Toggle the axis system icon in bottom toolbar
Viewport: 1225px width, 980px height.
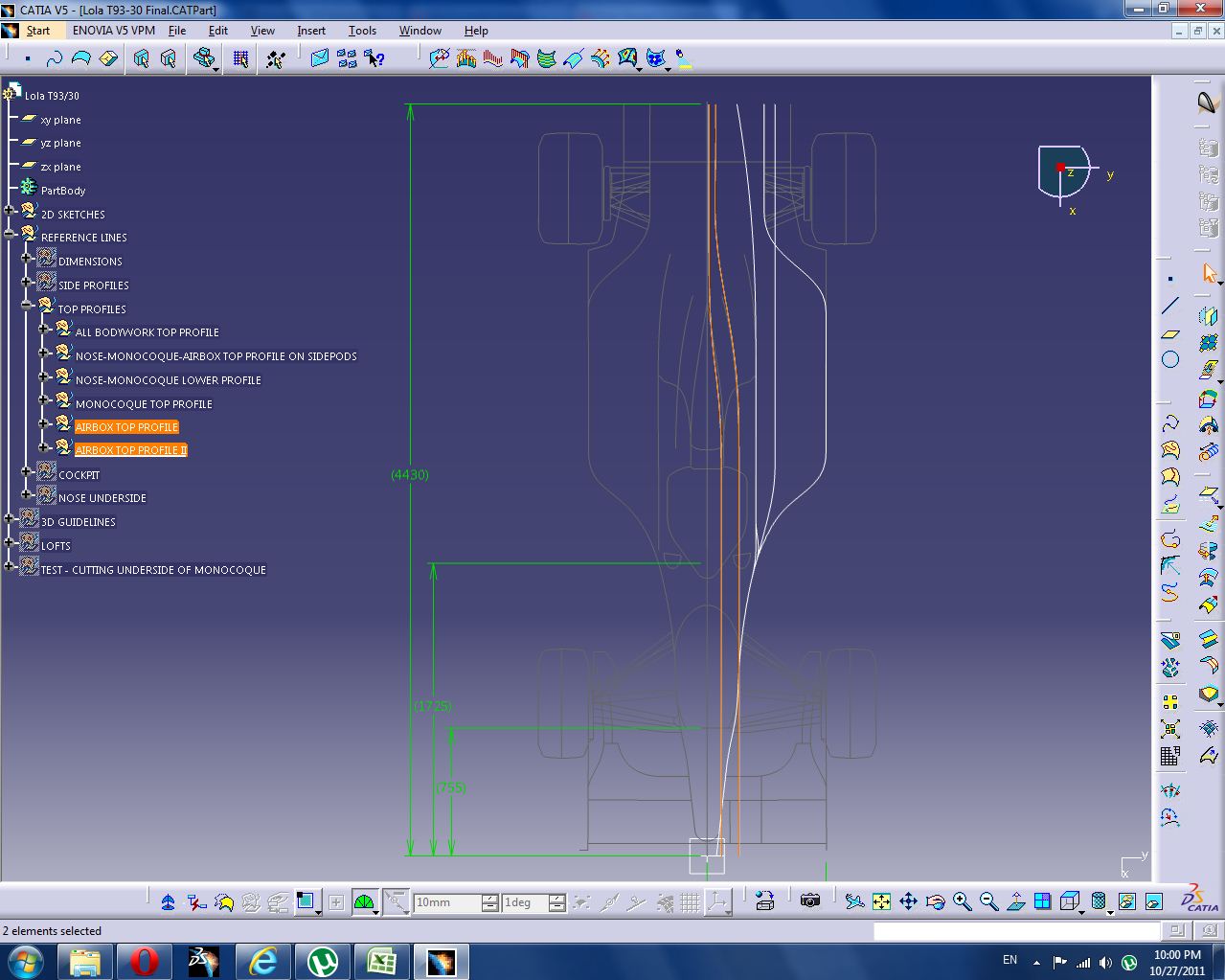717,902
